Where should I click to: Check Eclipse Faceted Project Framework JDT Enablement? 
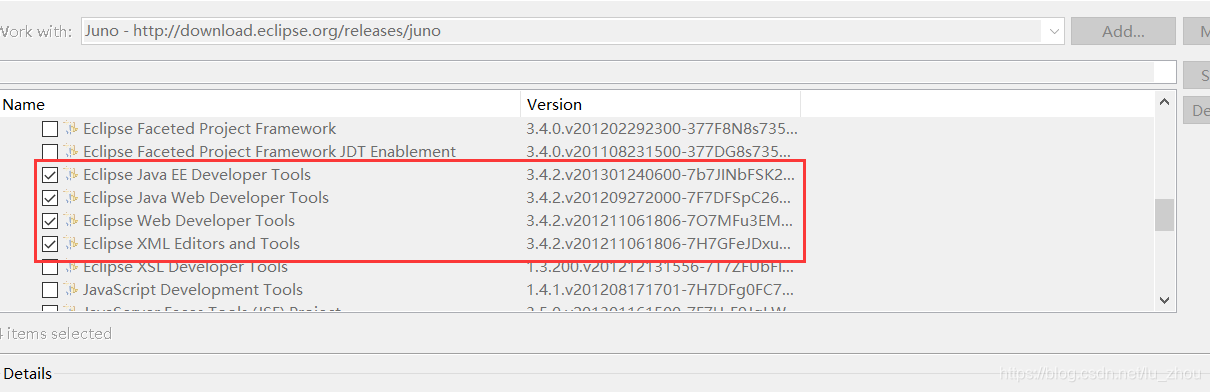point(50,152)
